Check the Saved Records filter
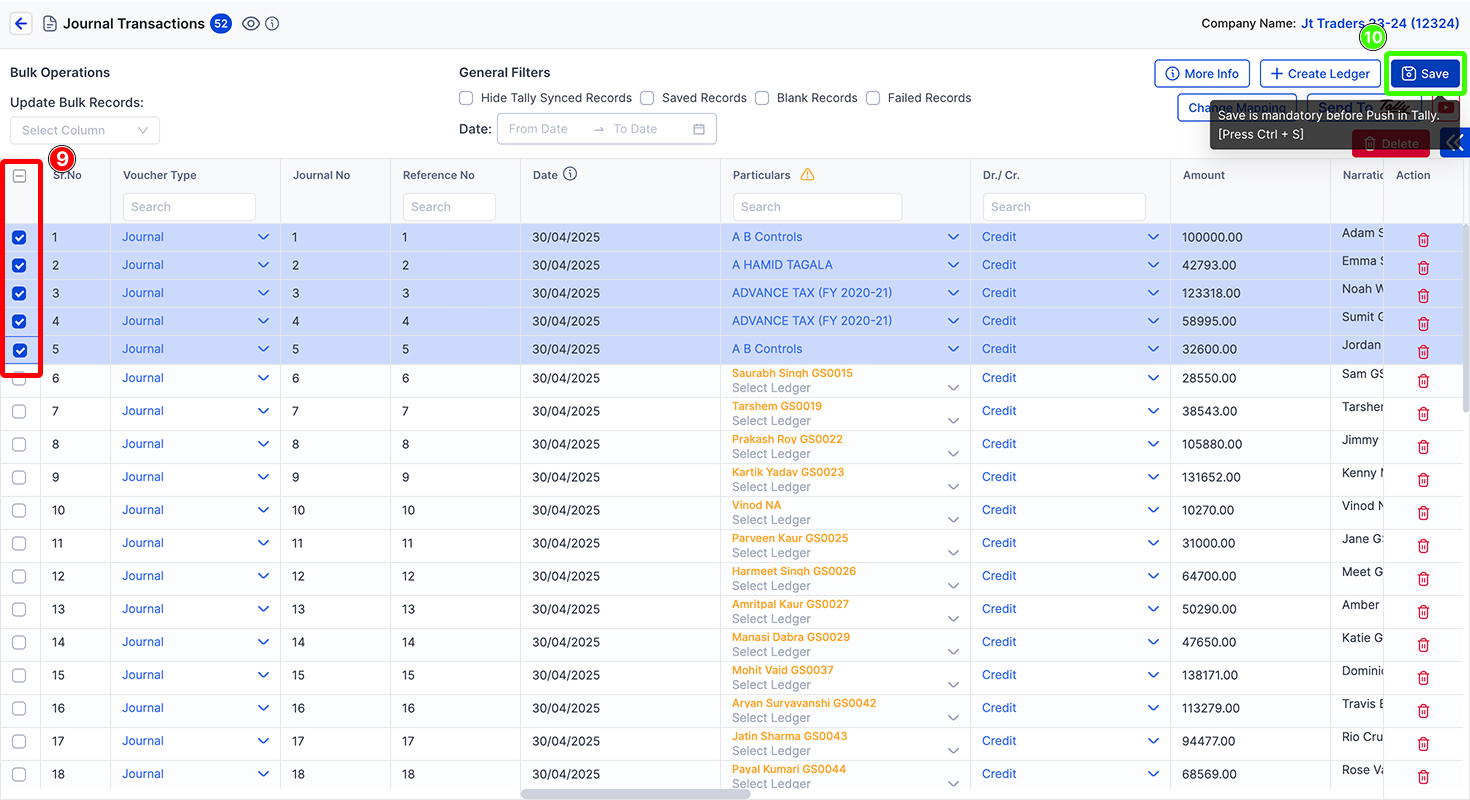The height and width of the screenshot is (800, 1470). (647, 98)
